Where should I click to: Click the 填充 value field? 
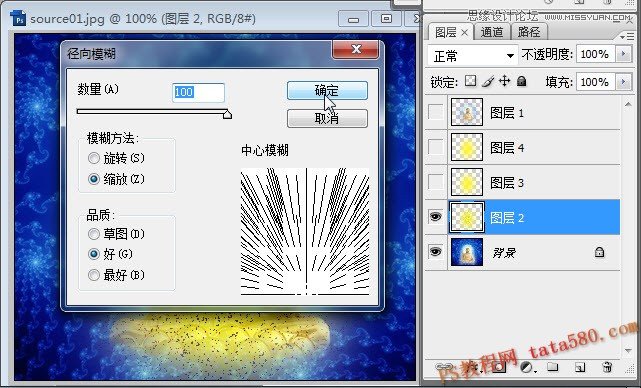(x=595, y=82)
